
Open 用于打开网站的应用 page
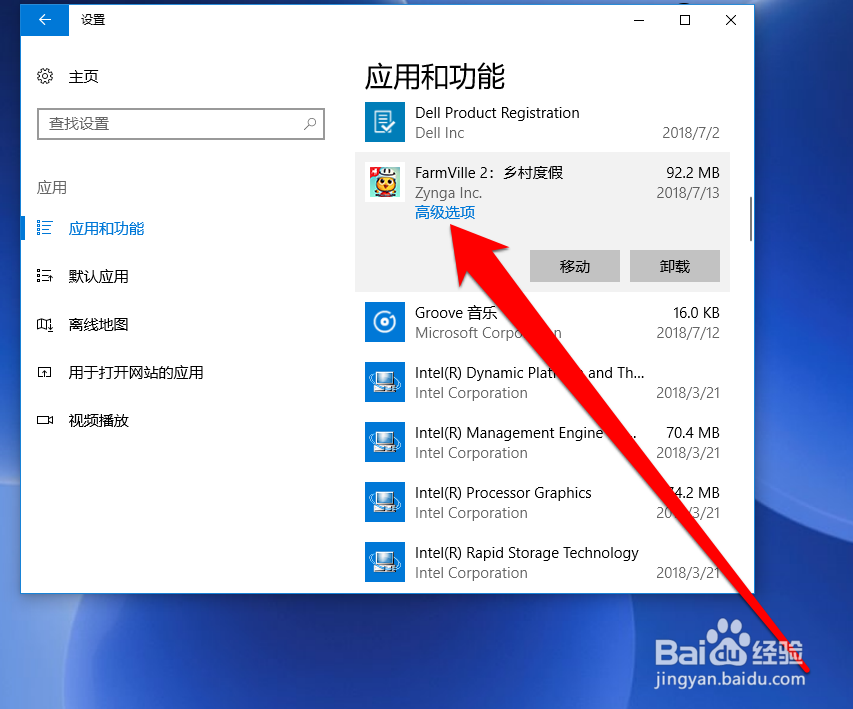click(136, 373)
